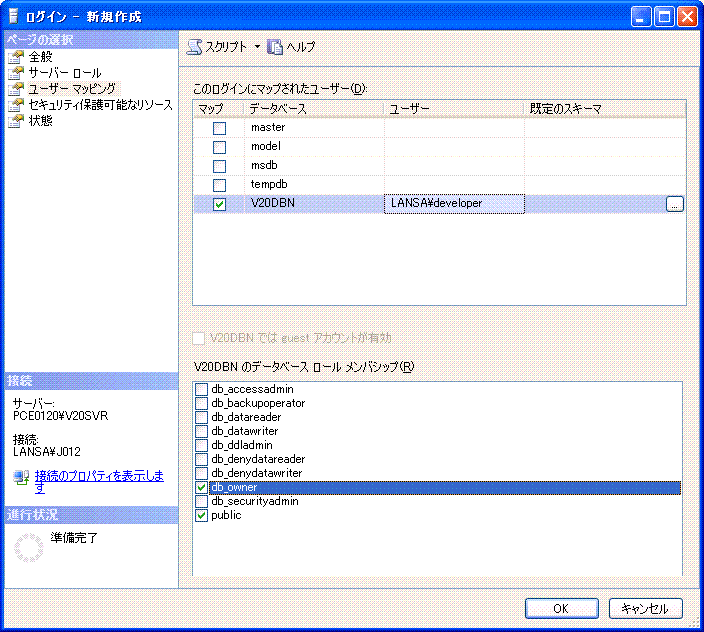Toggle the db_owner role checkbox
The image size is (704, 632).
pos(202,487)
